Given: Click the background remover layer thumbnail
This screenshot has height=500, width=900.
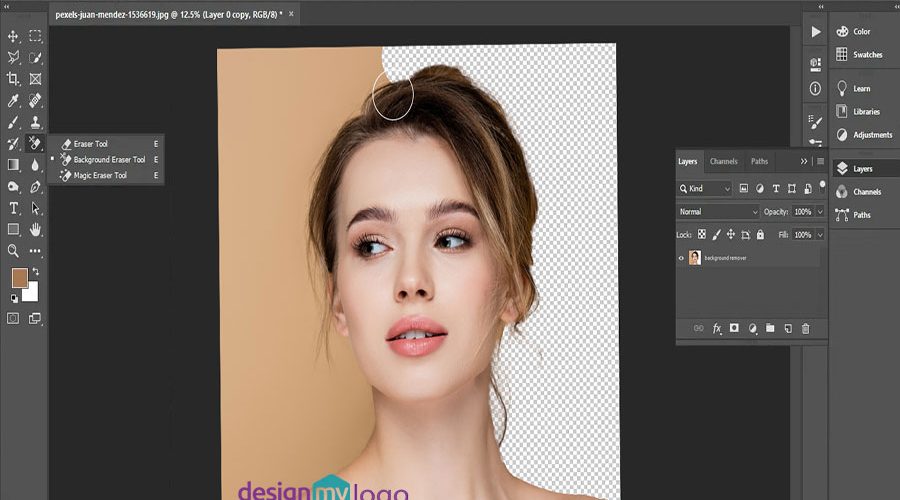Looking at the screenshot, I should pos(695,258).
